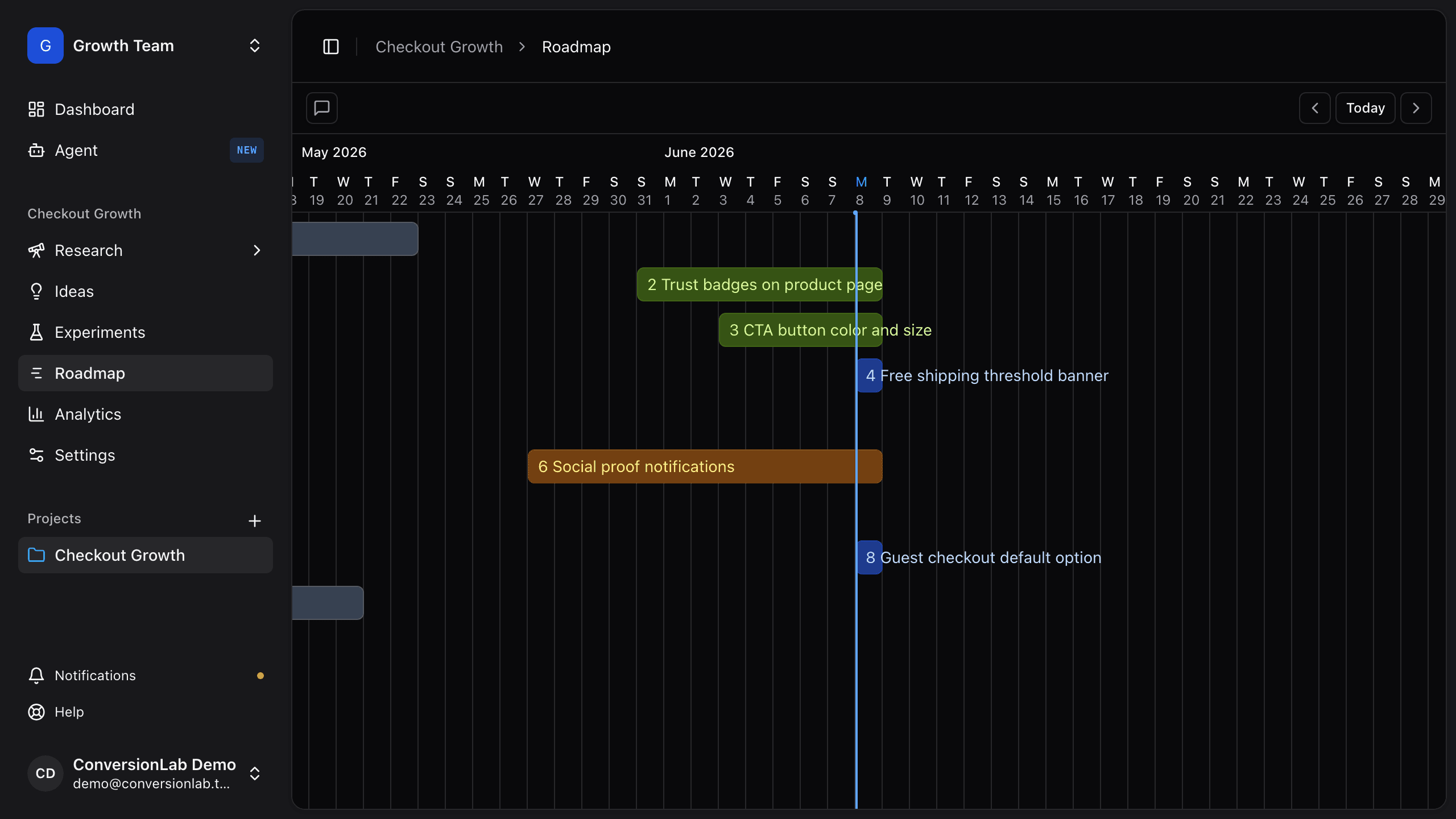Open the comments speech bubble icon

322,108
